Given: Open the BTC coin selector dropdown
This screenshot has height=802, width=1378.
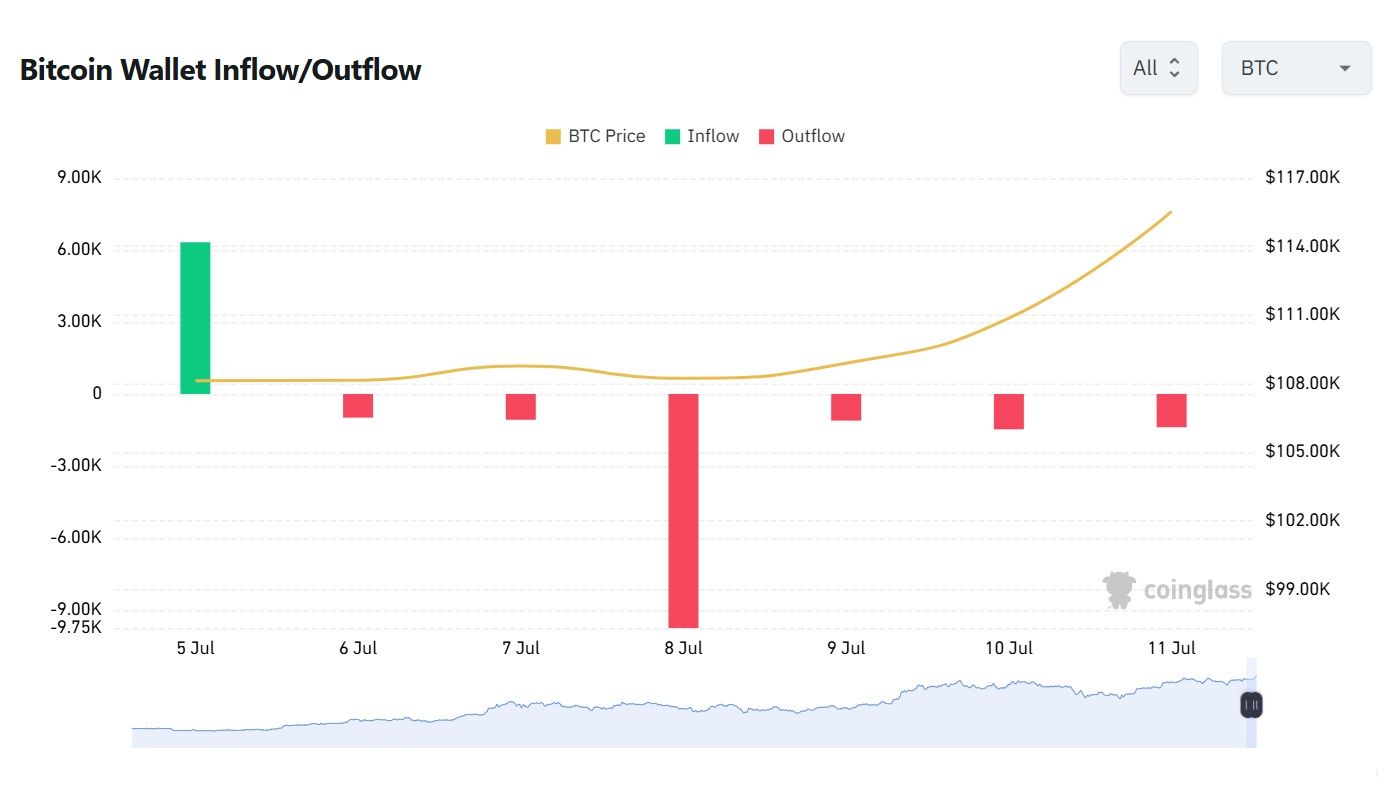Looking at the screenshot, I should click(1296, 67).
